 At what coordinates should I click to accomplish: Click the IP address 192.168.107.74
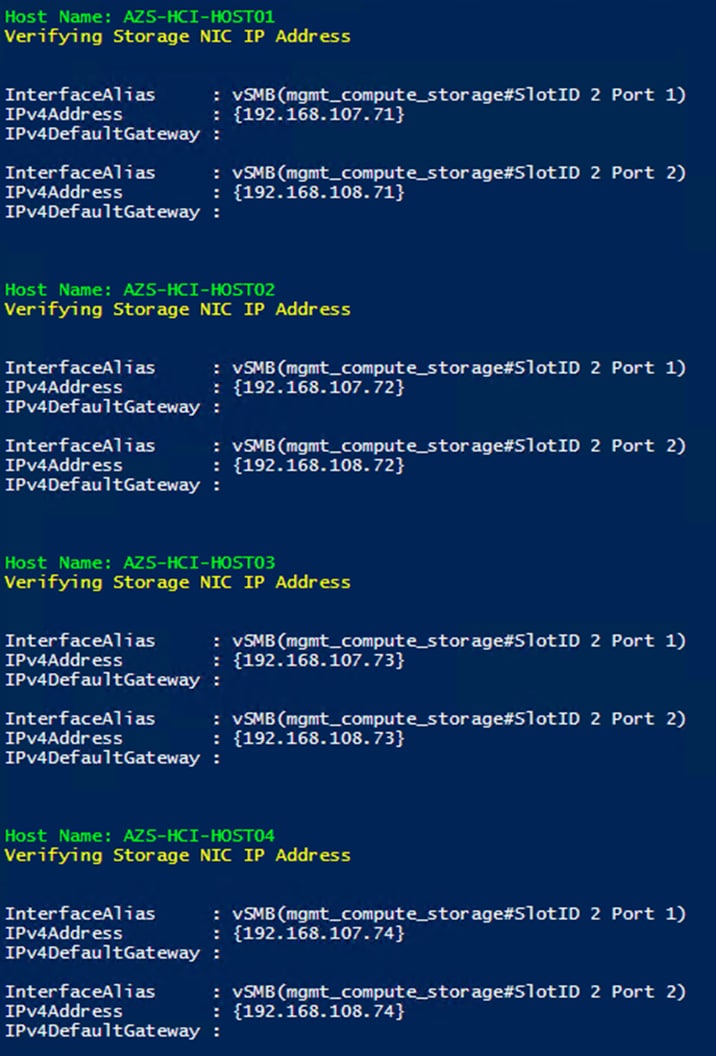tap(319, 933)
